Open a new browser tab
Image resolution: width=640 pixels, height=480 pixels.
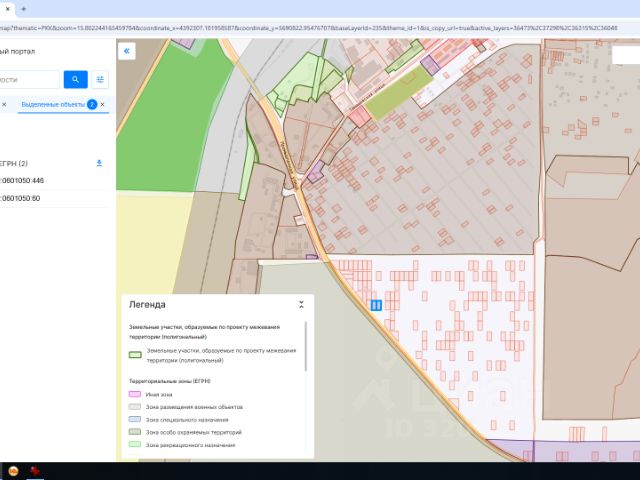point(23,8)
